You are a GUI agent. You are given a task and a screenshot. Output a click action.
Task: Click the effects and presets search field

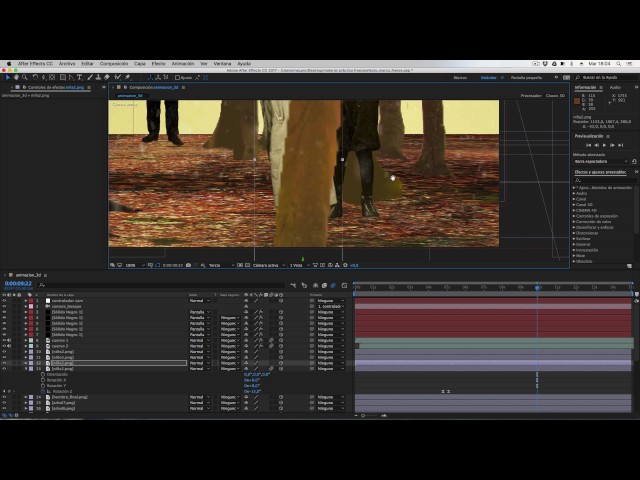pyautogui.click(x=604, y=180)
